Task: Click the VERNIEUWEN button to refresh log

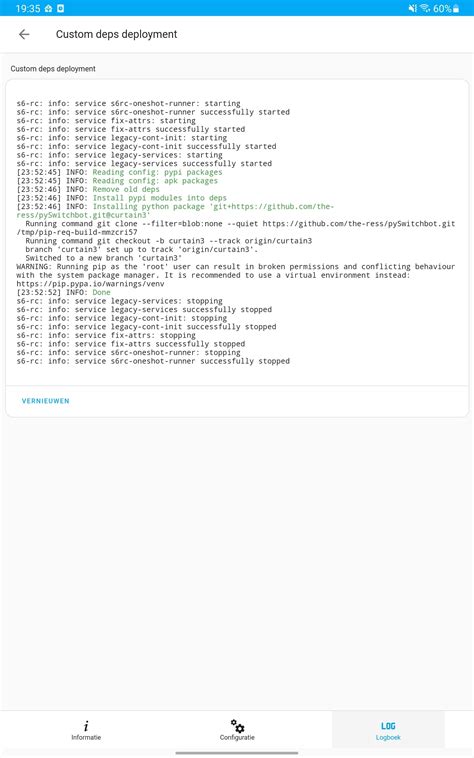Action: click(45, 401)
